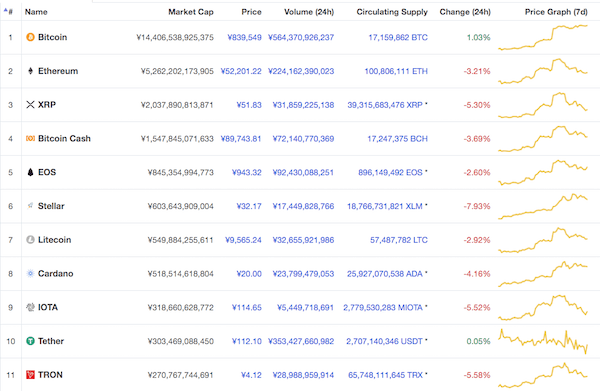Sort by Circulating Supply column header
The height and width of the screenshot is (391, 600).
click(392, 12)
